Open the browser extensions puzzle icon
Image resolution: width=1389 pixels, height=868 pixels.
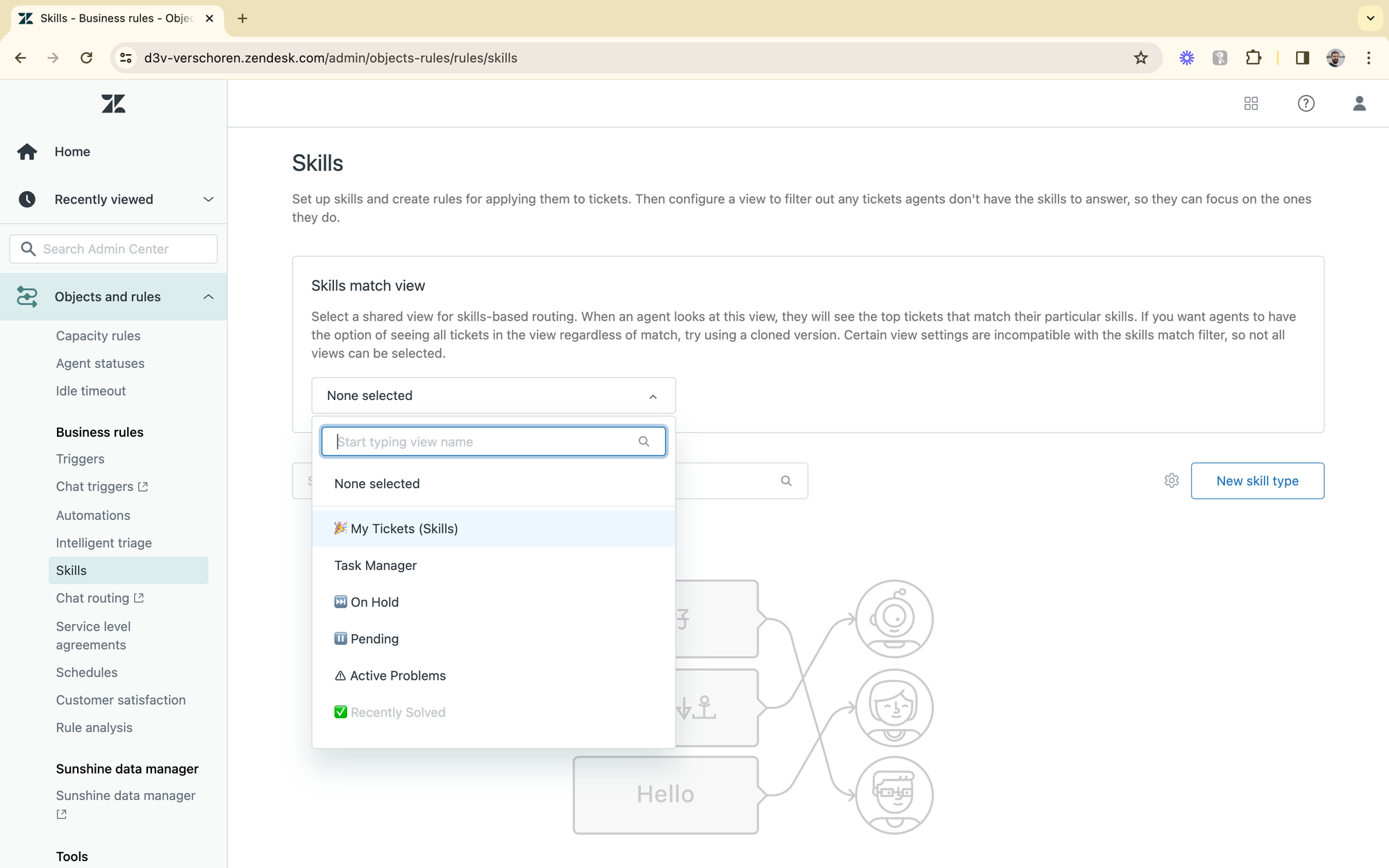(1253, 58)
